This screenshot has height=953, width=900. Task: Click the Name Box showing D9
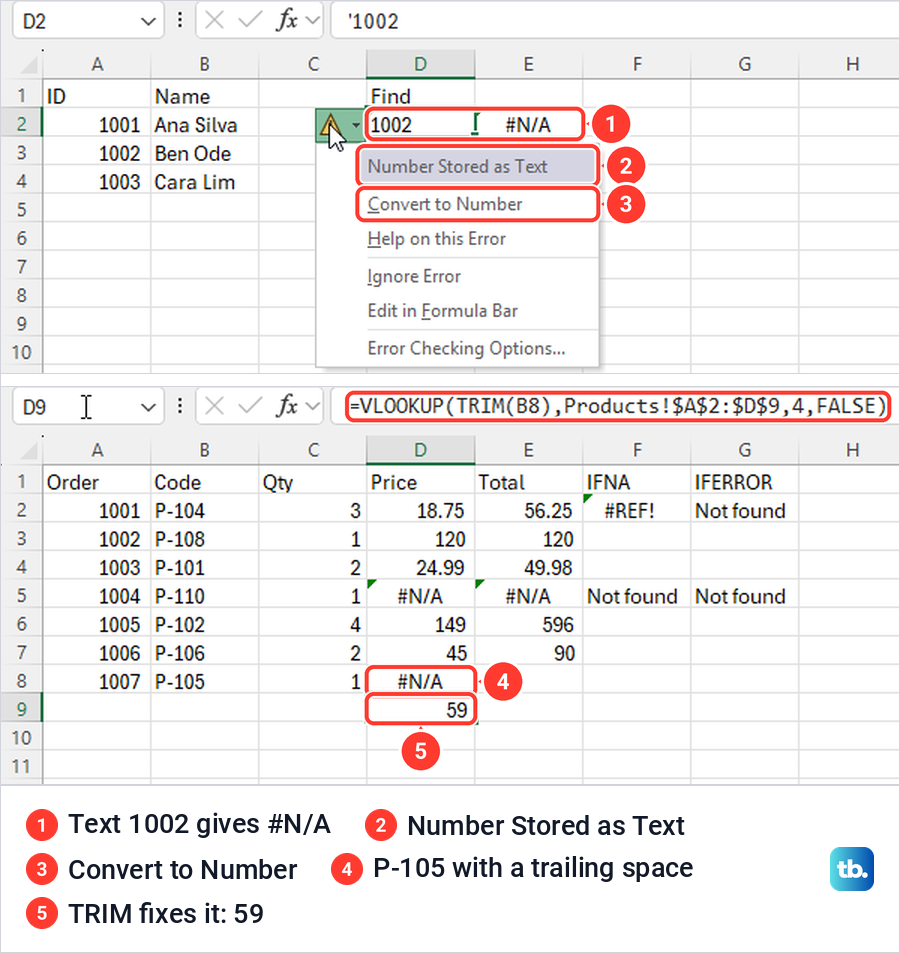coord(76,407)
